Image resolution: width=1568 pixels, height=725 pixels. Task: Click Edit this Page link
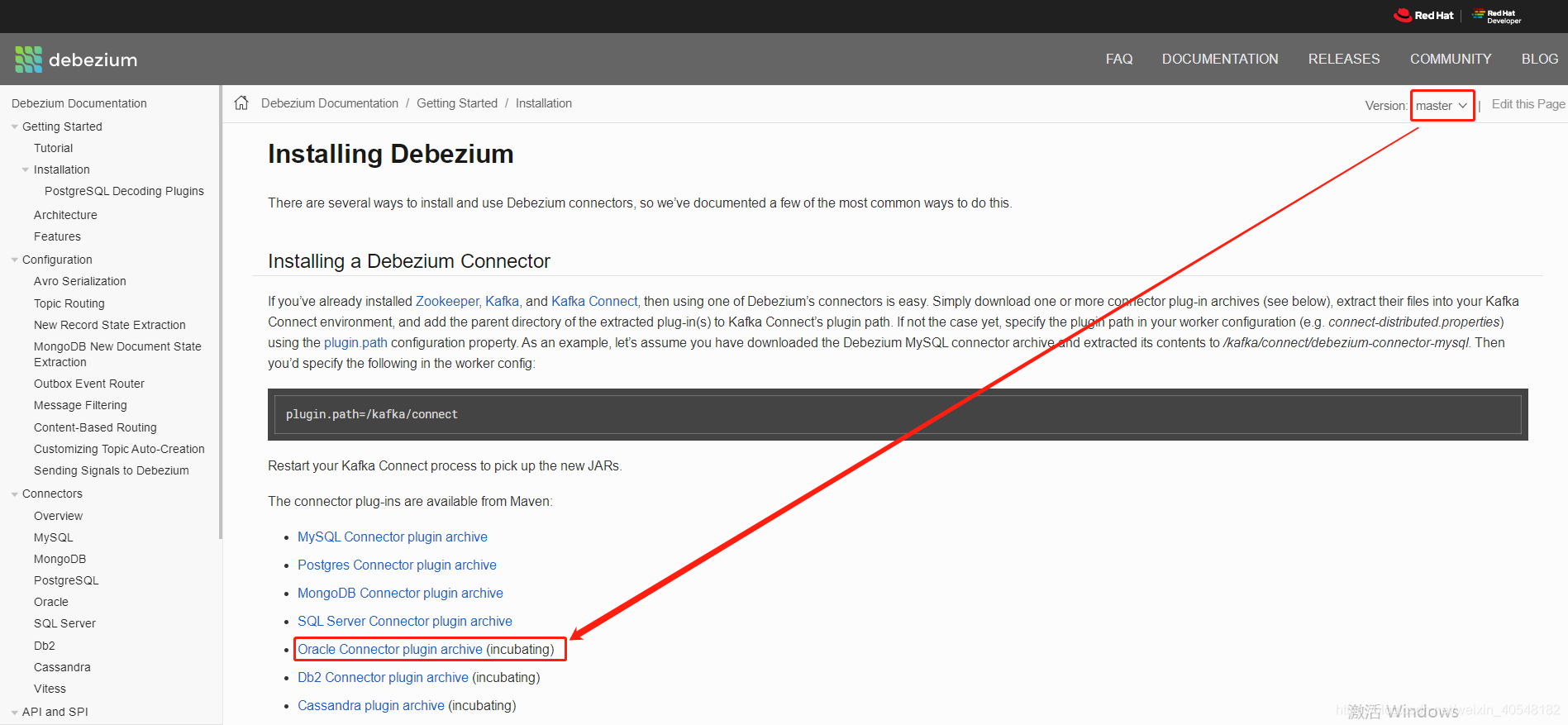coord(1528,104)
